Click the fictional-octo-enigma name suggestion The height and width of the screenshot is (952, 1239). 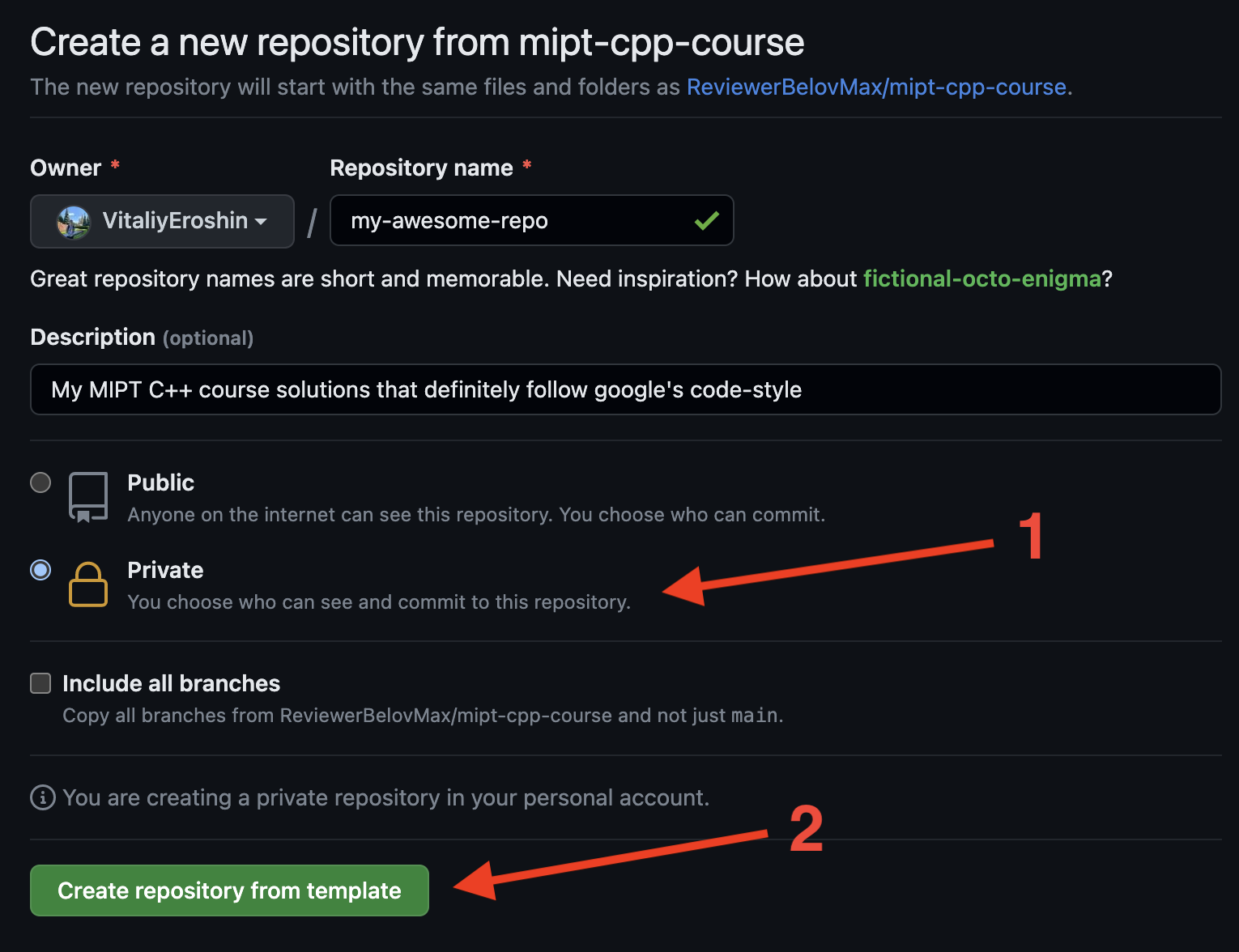pos(981,278)
